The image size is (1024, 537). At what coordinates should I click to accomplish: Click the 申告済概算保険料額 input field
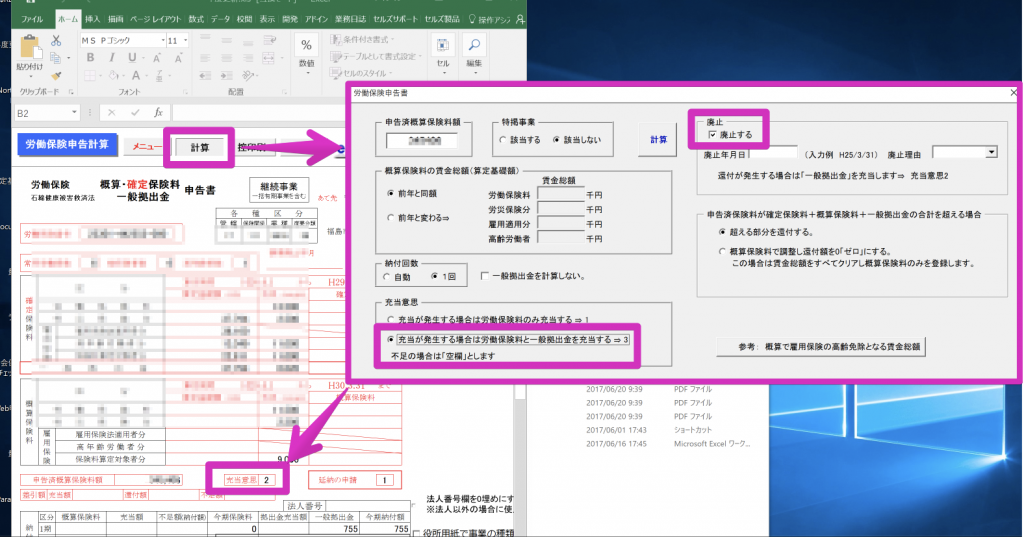click(x=421, y=140)
